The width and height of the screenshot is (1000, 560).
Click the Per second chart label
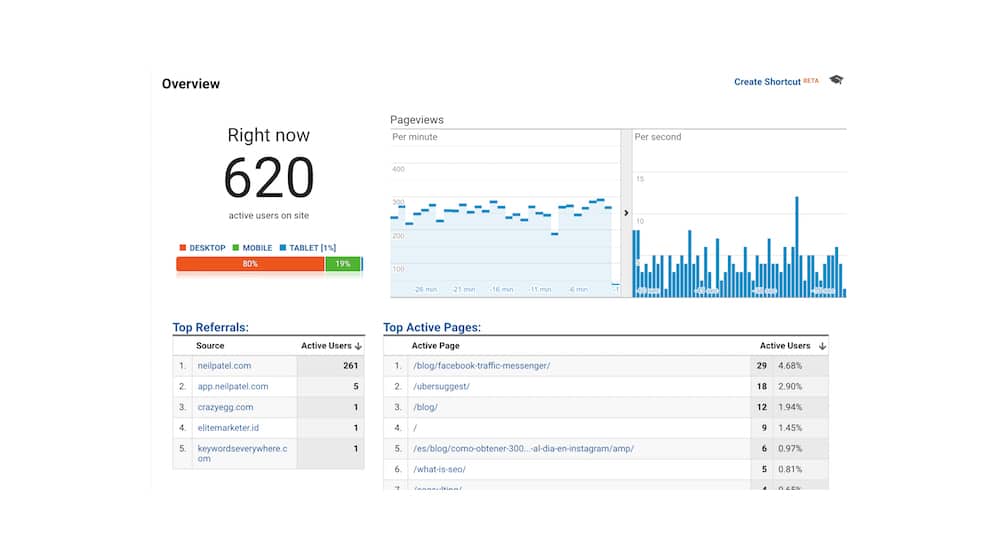pos(658,136)
